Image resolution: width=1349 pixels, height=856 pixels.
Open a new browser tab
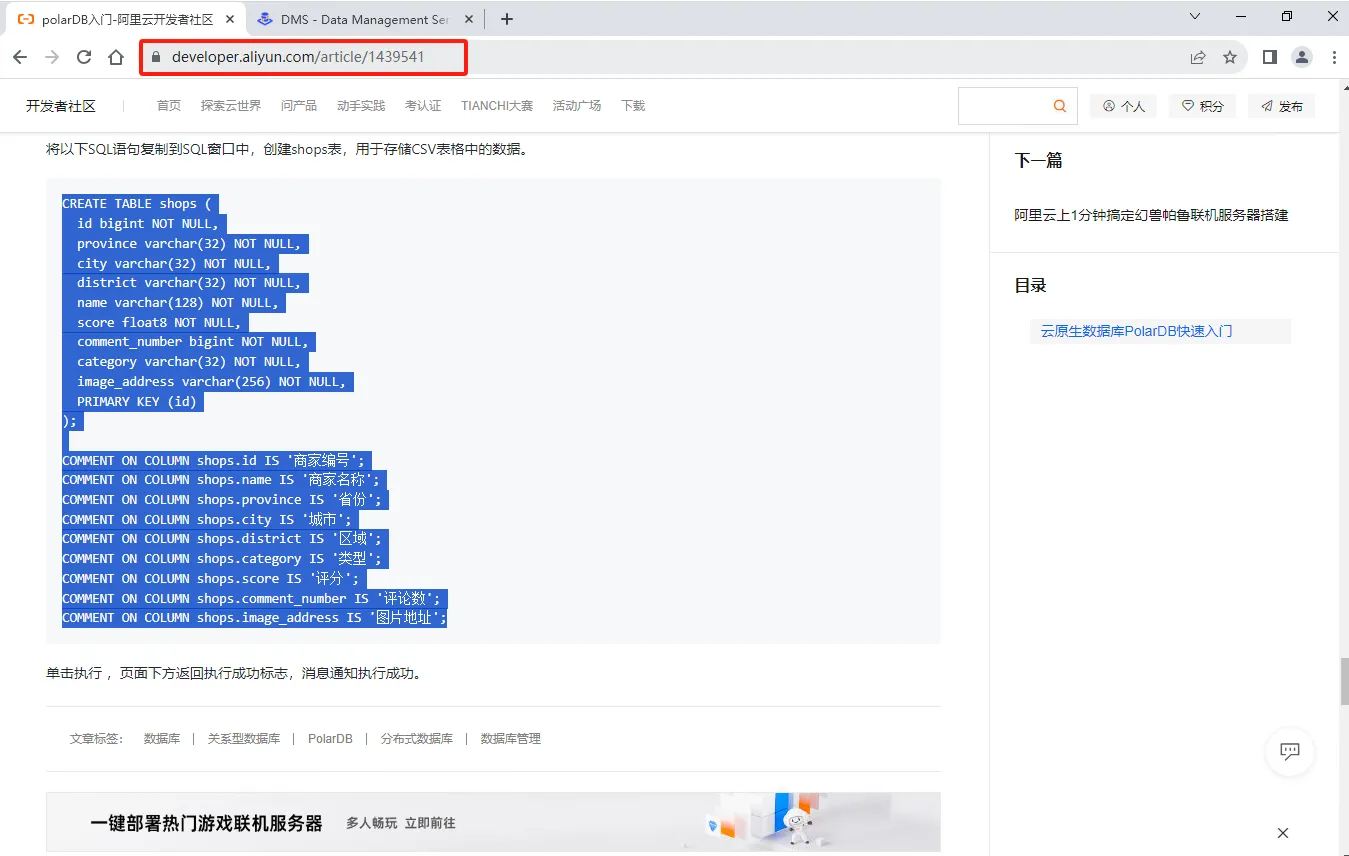(507, 19)
